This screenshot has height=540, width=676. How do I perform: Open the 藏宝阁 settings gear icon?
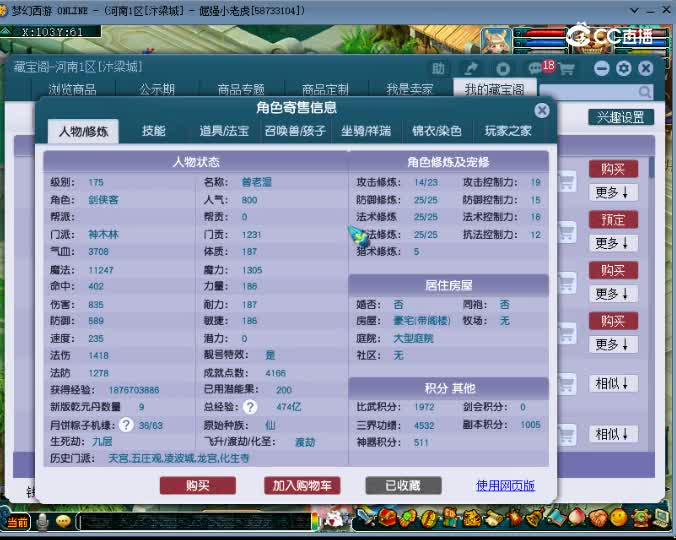pyautogui.click(x=623, y=69)
